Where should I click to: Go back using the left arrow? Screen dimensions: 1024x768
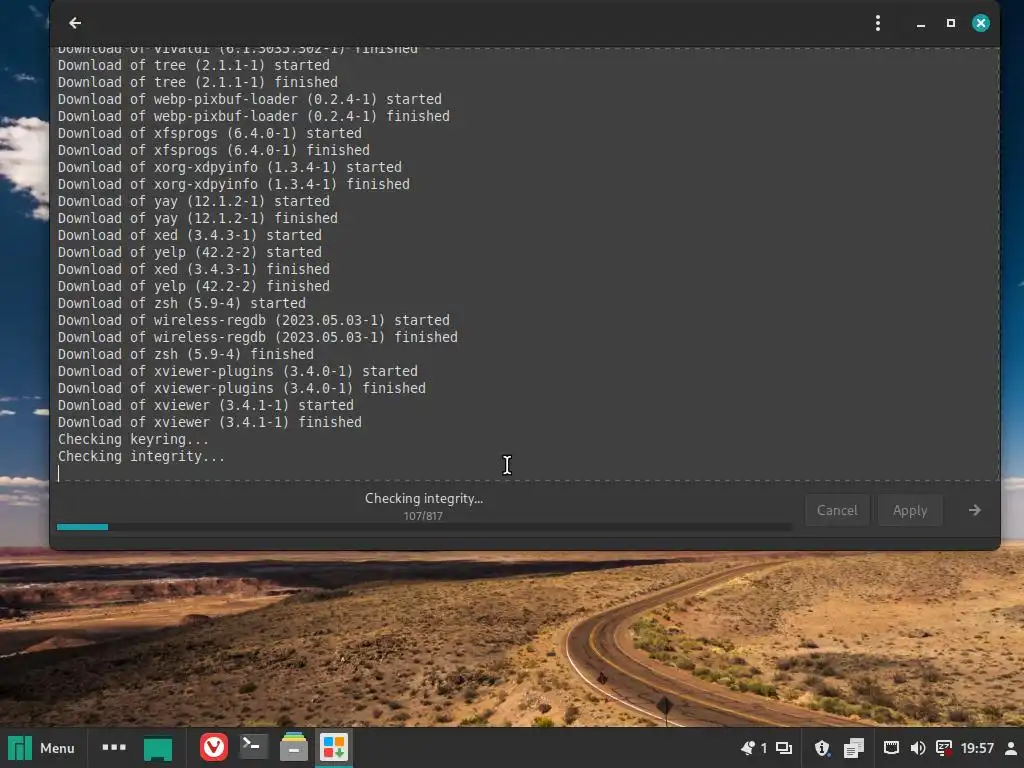tap(75, 23)
